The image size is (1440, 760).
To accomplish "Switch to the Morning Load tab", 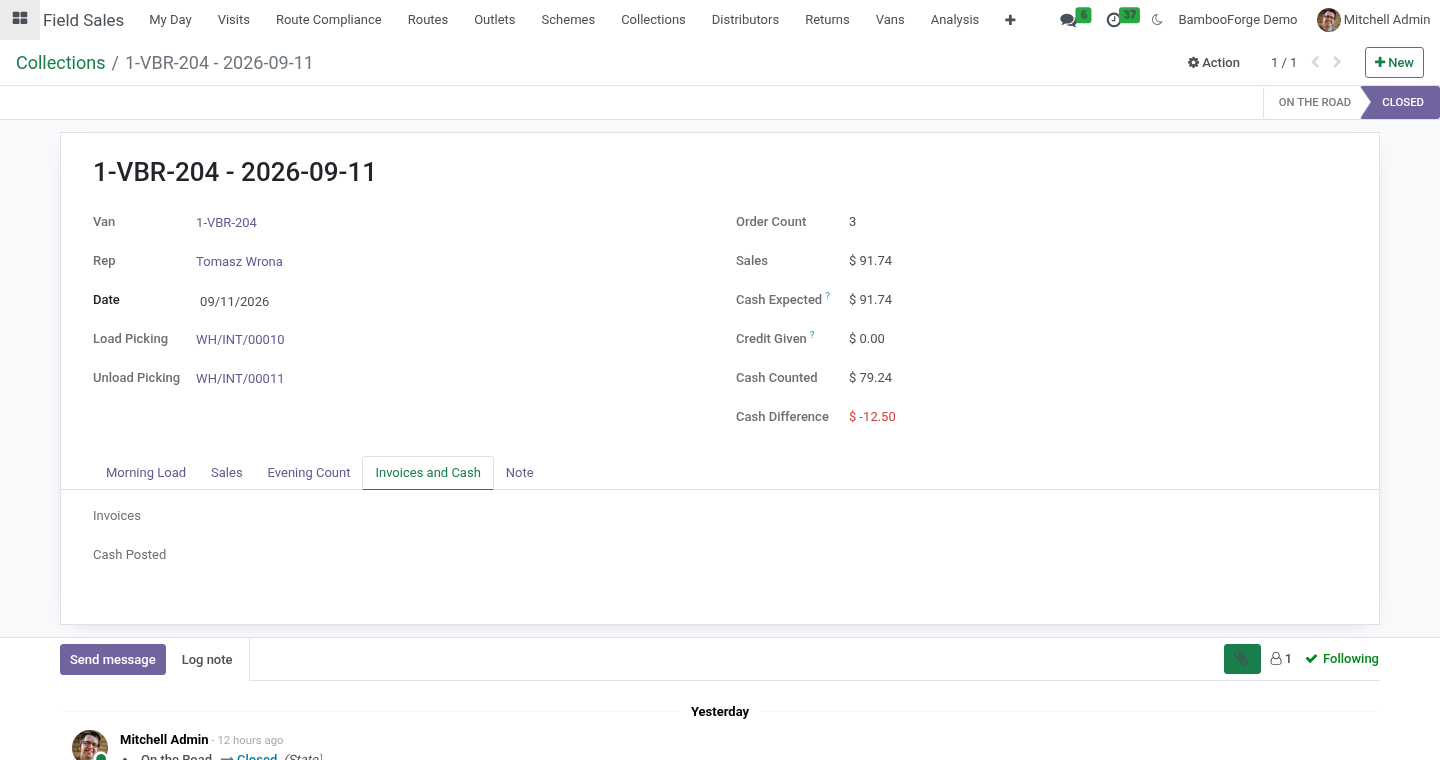I will point(146,473).
